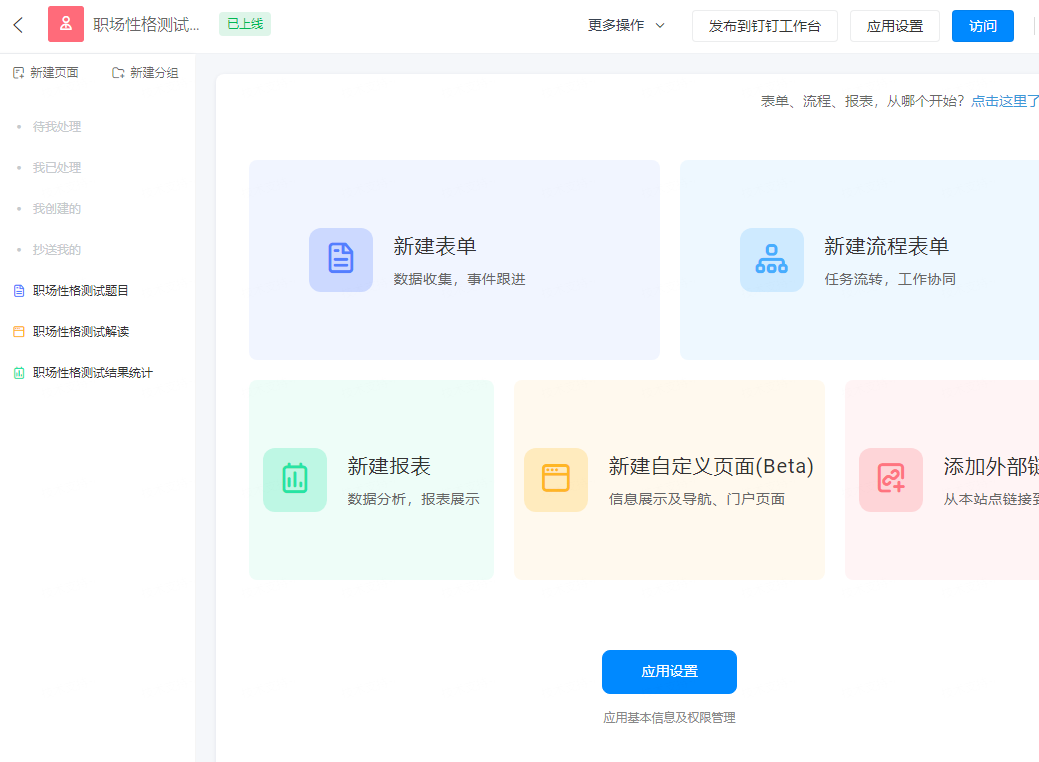Viewport: 1039px width, 762px height.
Task: Click the red app avatar icon
Action: [x=66, y=24]
